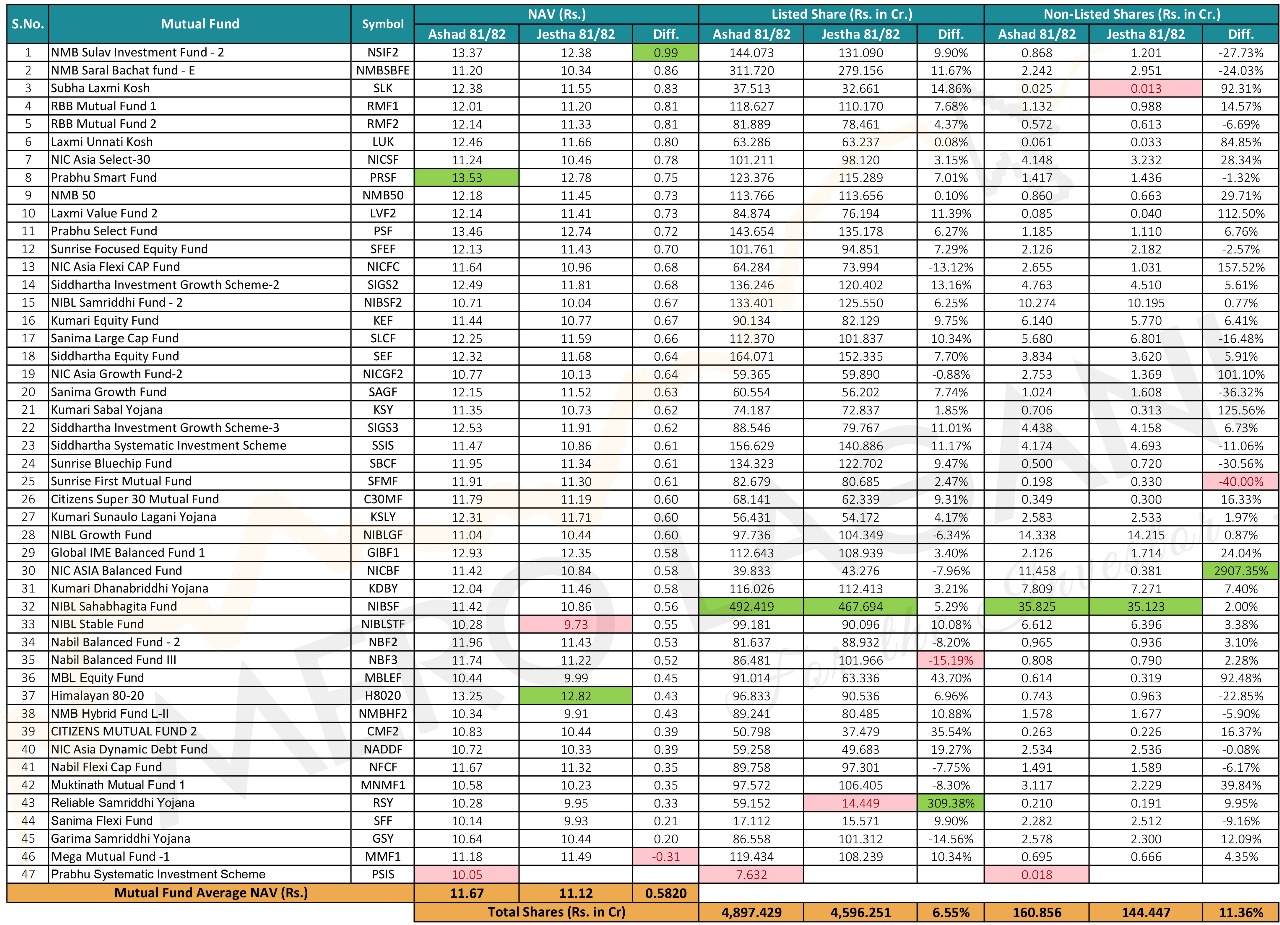Viewport: 1280px width, 925px height.
Task: Click the 'Total Shares (Rs. in Cr)' label
Action: tap(556, 912)
